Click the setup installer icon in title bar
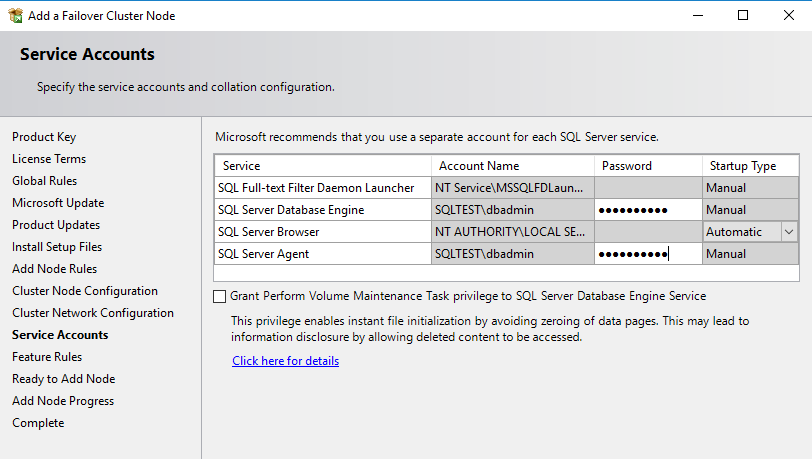Screen dimensions: 812x459 point(16,16)
